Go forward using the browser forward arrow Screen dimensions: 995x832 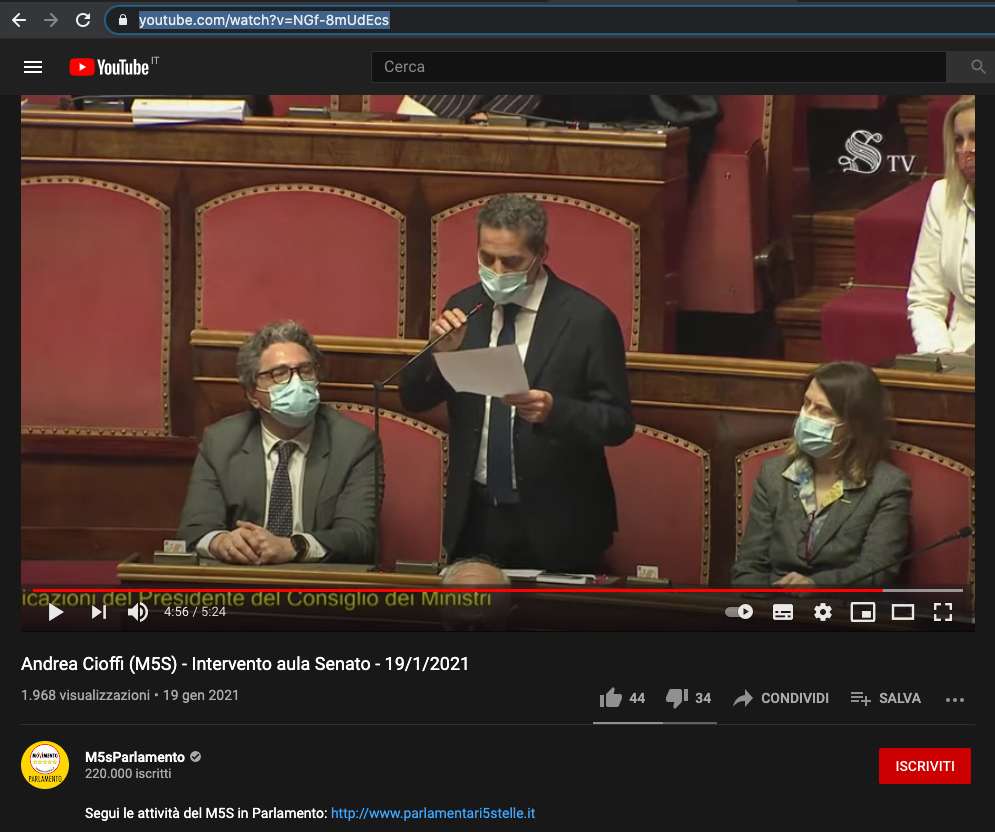click(x=51, y=20)
